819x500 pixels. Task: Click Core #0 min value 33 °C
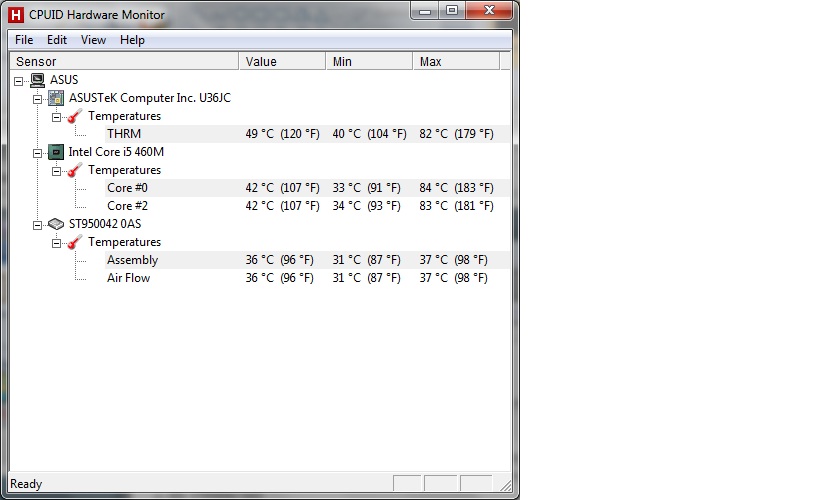pyautogui.click(x=367, y=188)
